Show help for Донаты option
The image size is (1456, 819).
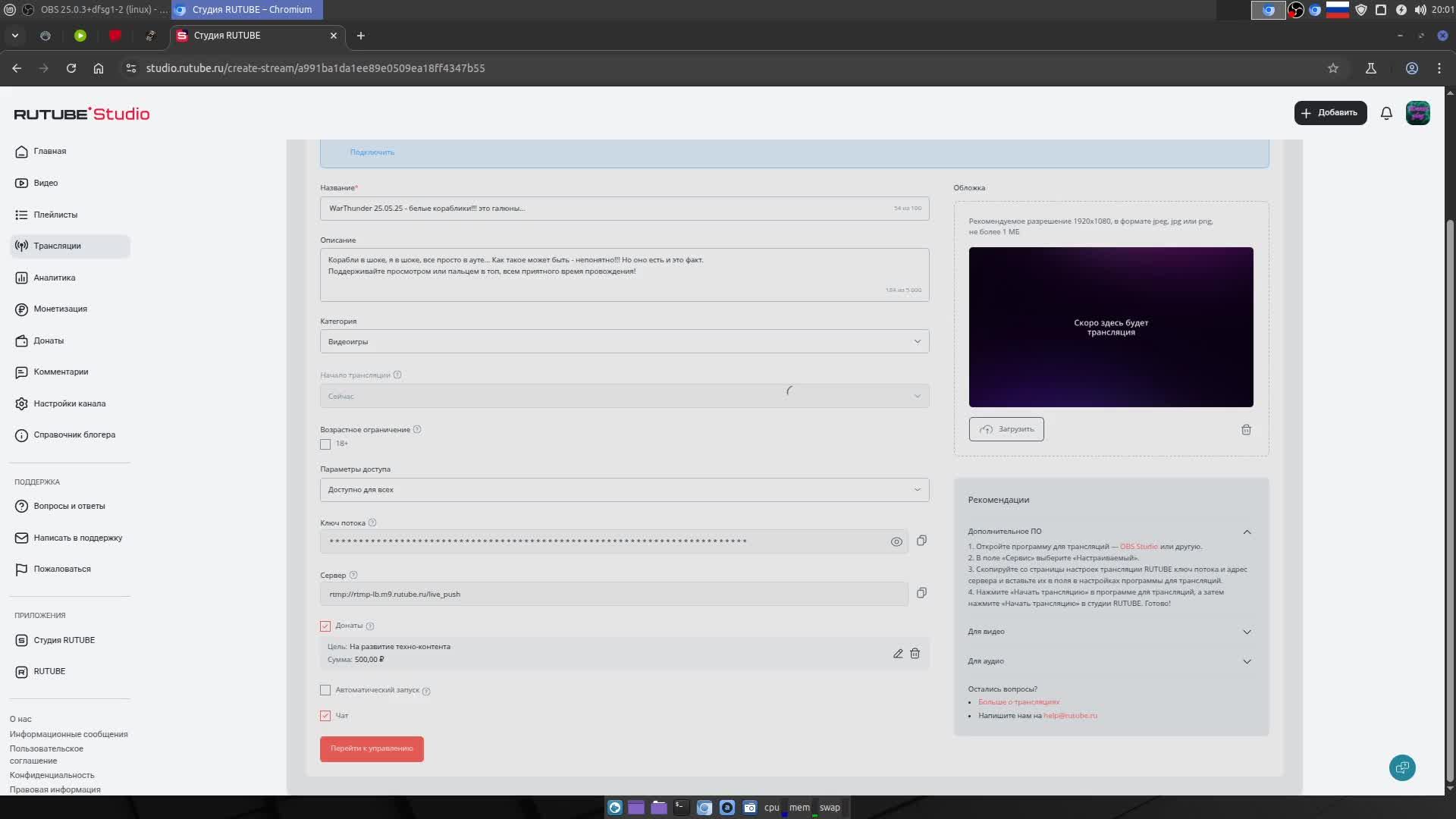tap(370, 626)
